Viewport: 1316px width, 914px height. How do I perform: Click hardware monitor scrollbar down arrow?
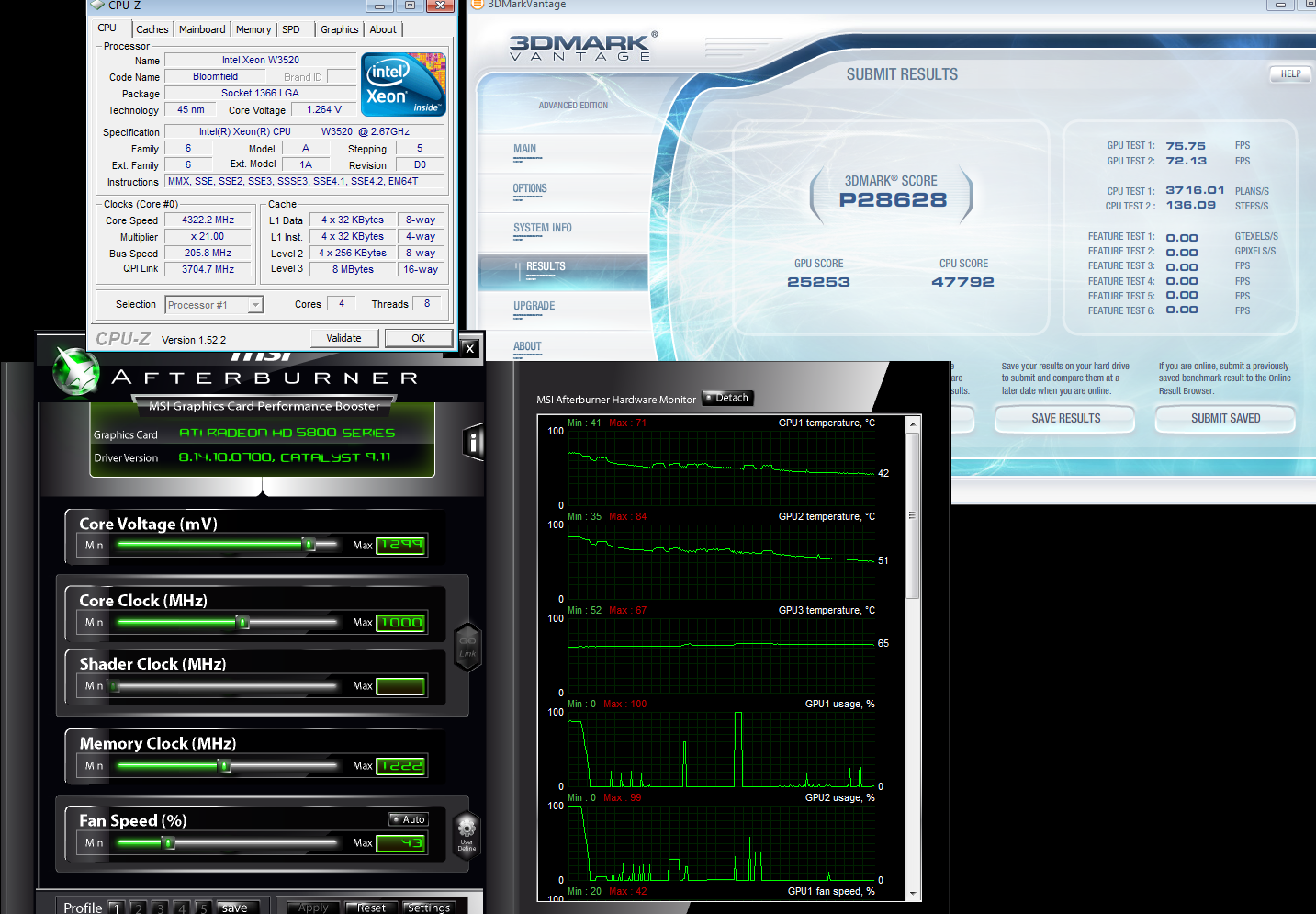912,893
